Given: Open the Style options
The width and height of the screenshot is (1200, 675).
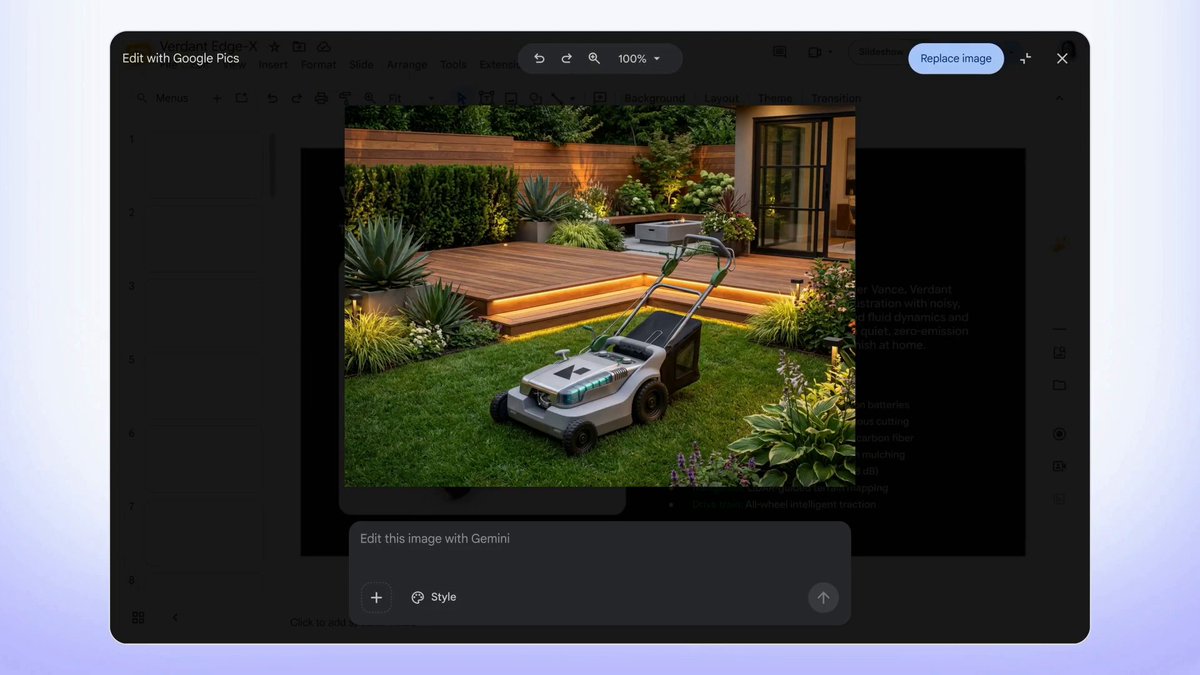Looking at the screenshot, I should [434, 597].
